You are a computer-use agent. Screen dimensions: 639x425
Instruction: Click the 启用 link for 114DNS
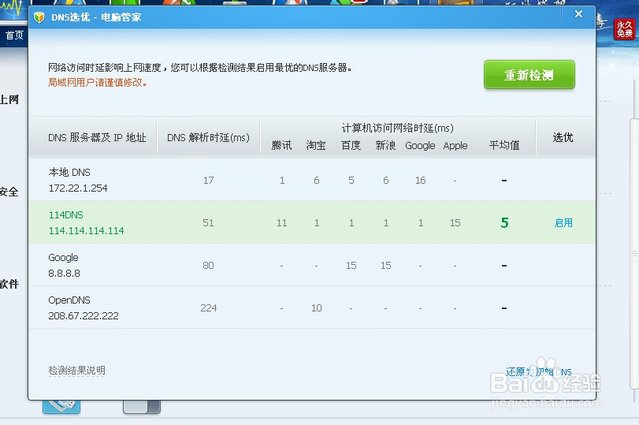click(563, 223)
